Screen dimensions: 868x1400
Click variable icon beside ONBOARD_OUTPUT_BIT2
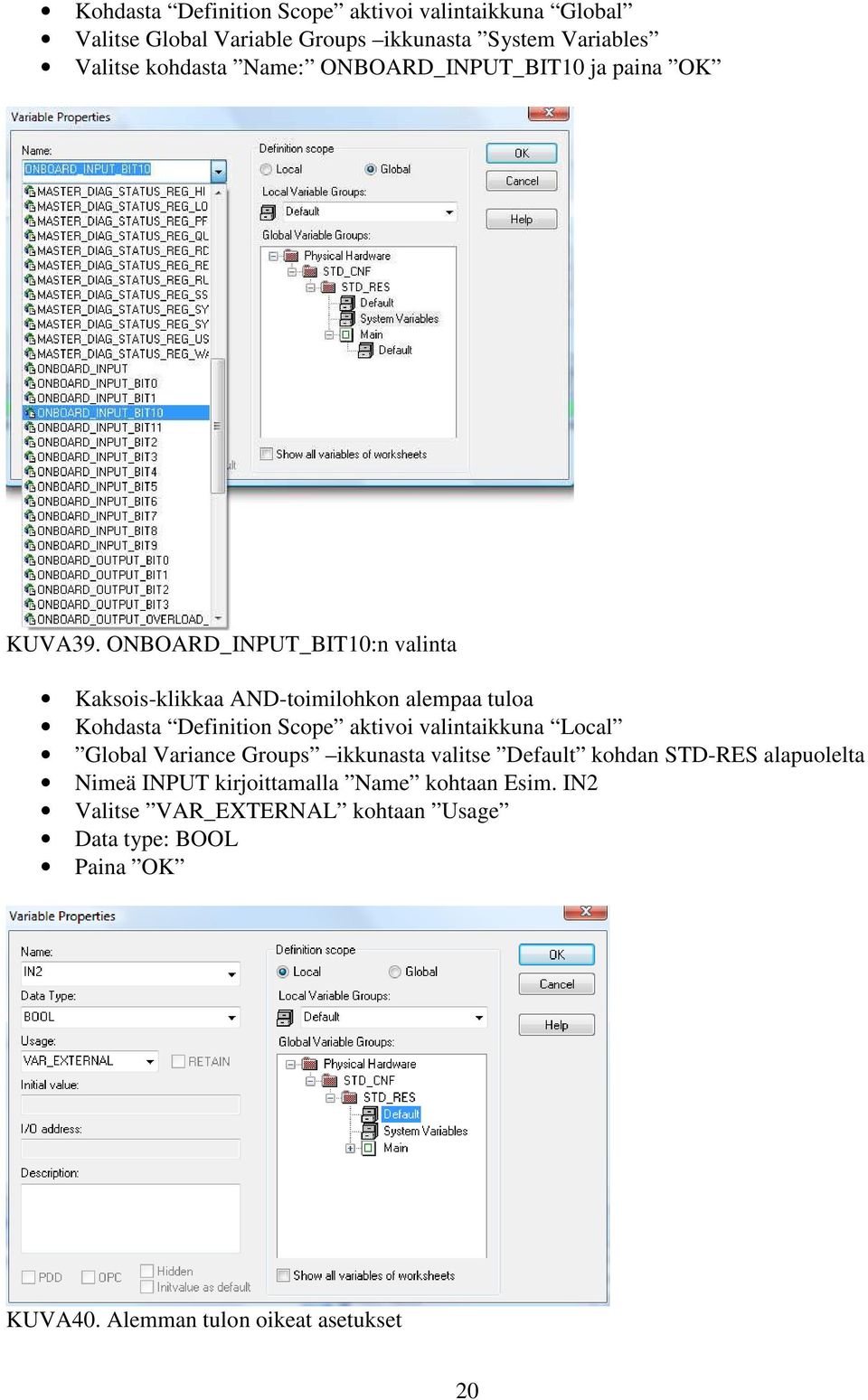pos(30,589)
